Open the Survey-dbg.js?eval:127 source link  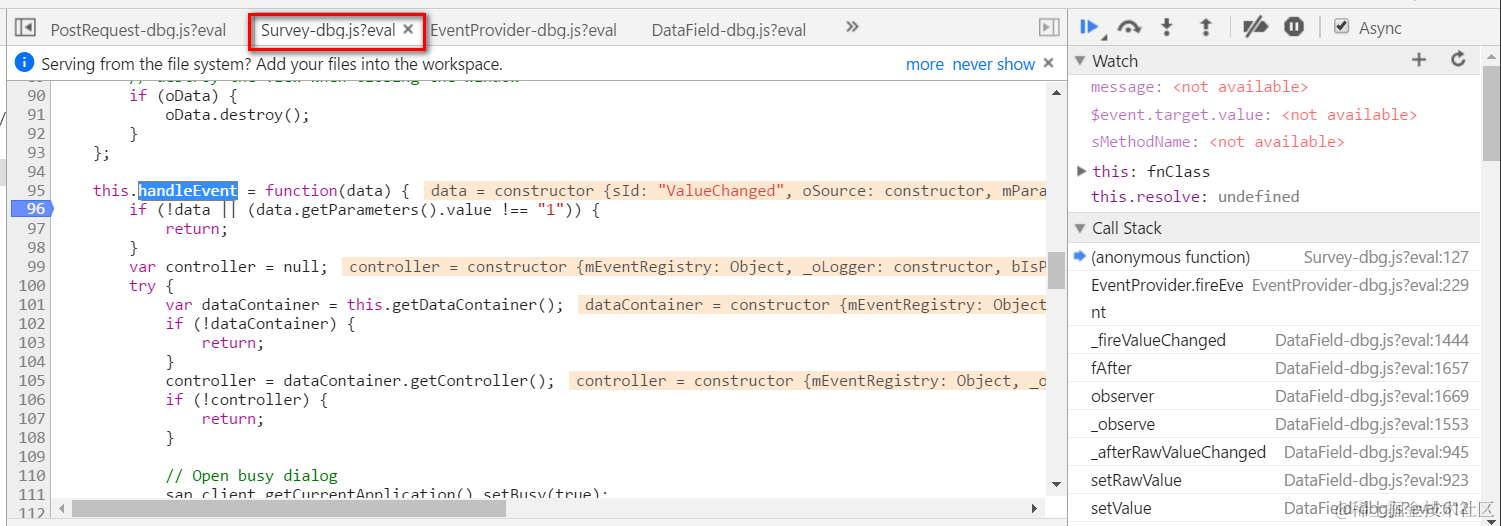pyautogui.click(x=1386, y=257)
